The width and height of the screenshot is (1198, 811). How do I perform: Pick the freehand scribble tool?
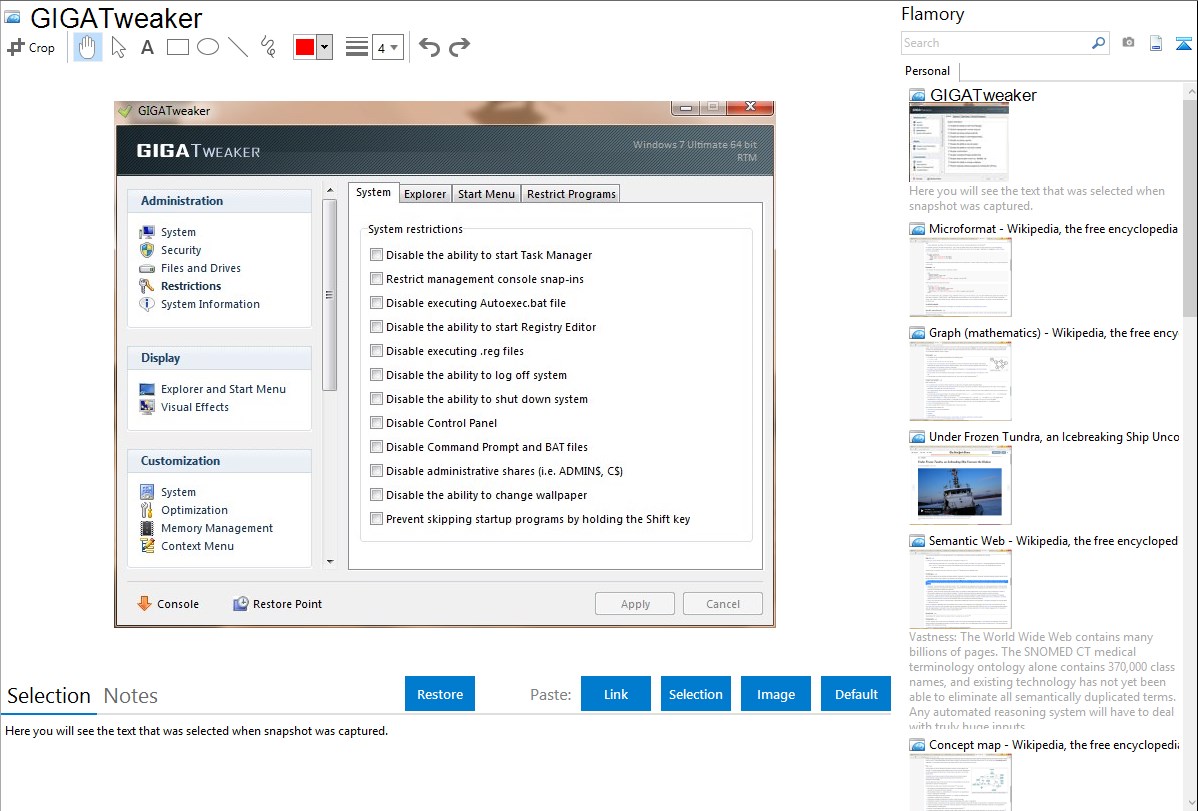pos(268,47)
